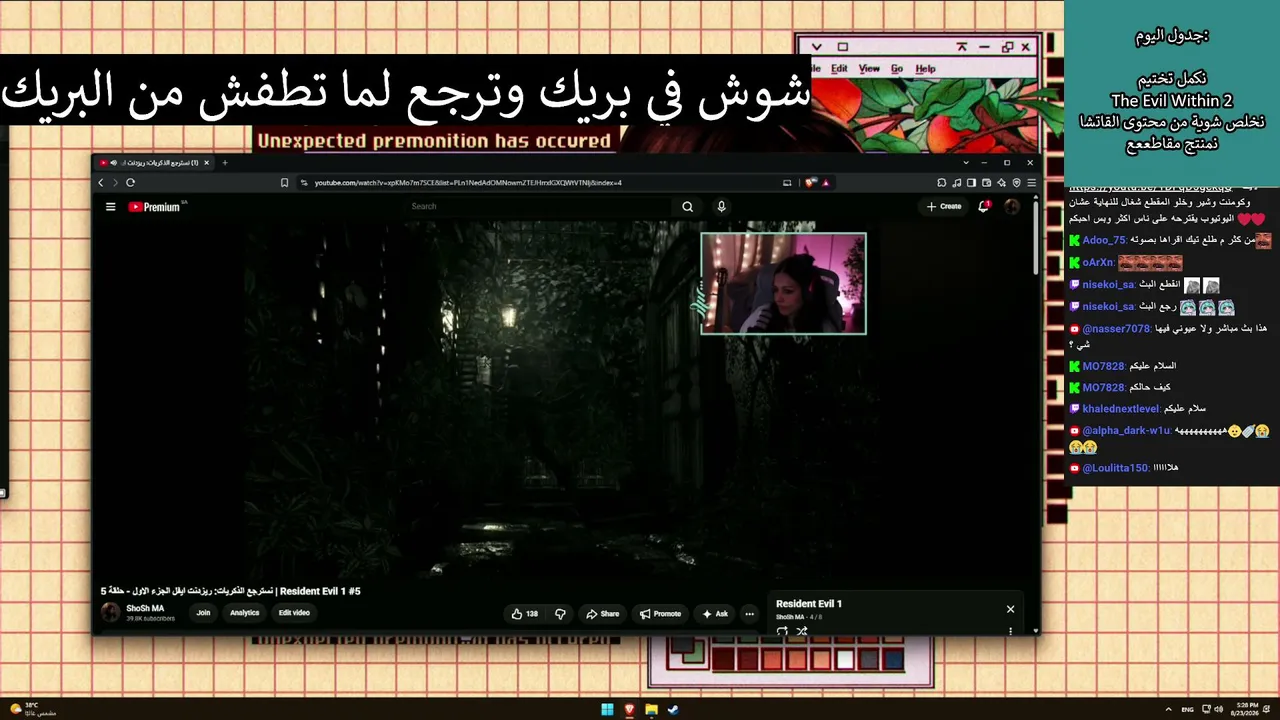Click the Brave Rewards triangle icon
Image resolution: width=1280 pixels, height=720 pixels.
pos(826,183)
